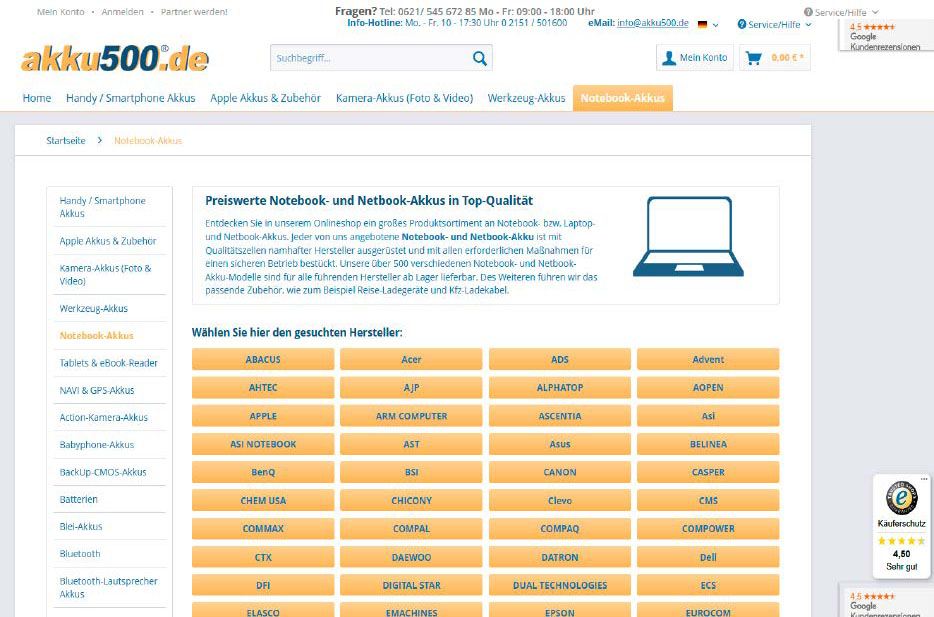
Task: Select Batterien sidebar category
Action: point(109,500)
